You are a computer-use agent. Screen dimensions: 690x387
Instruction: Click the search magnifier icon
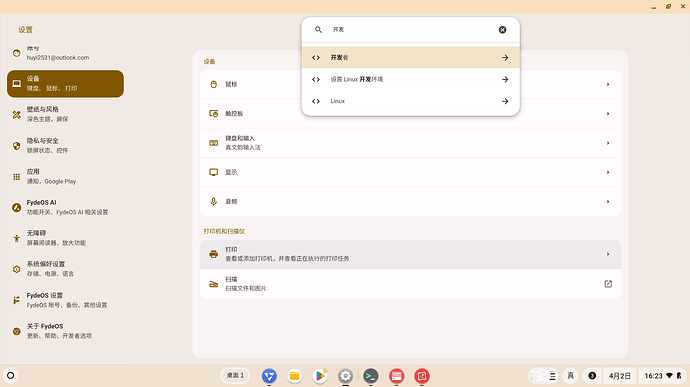point(318,29)
